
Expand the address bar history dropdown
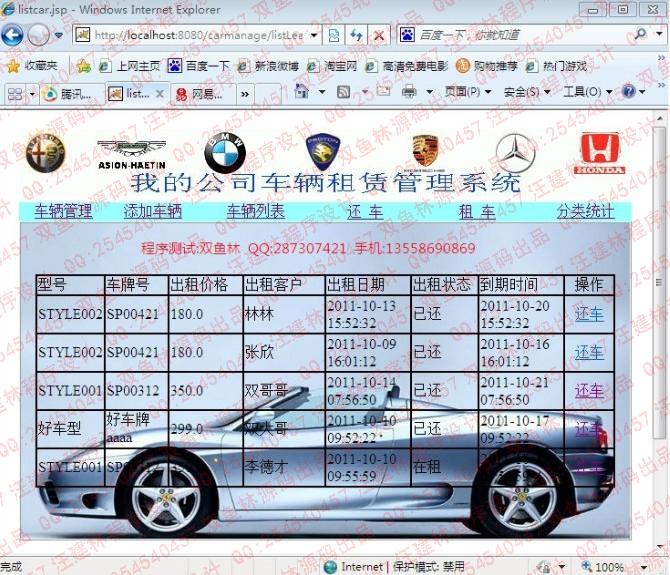click(x=314, y=35)
